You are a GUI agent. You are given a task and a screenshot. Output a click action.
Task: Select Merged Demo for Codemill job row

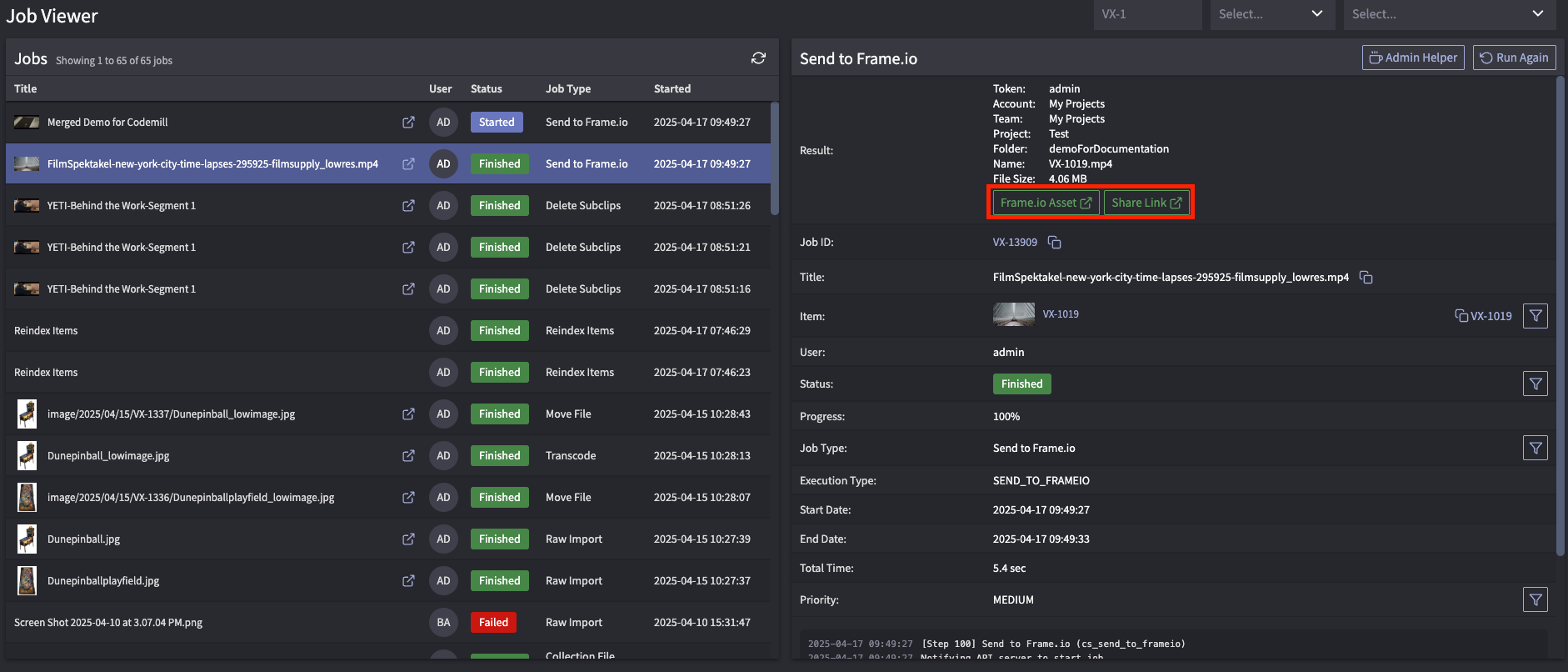coord(388,123)
